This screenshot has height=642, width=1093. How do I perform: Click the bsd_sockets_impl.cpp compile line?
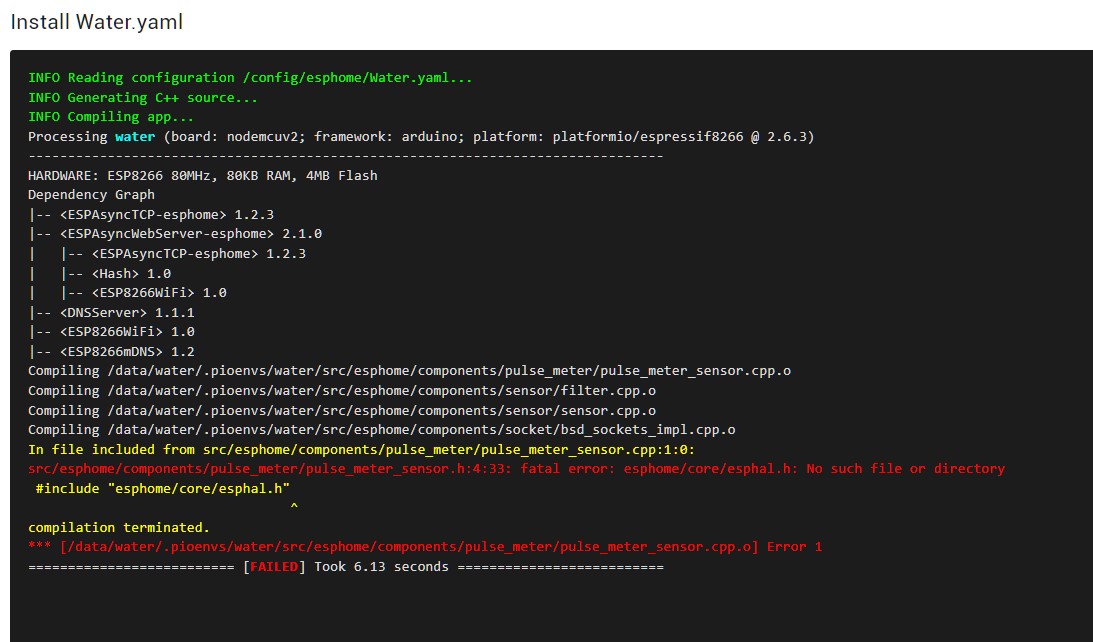[379, 429]
